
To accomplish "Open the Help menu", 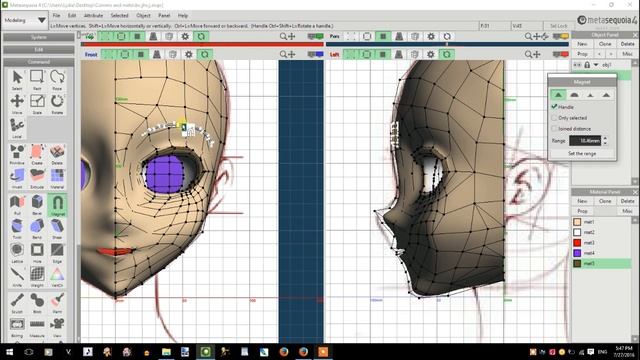I will coord(182,16).
